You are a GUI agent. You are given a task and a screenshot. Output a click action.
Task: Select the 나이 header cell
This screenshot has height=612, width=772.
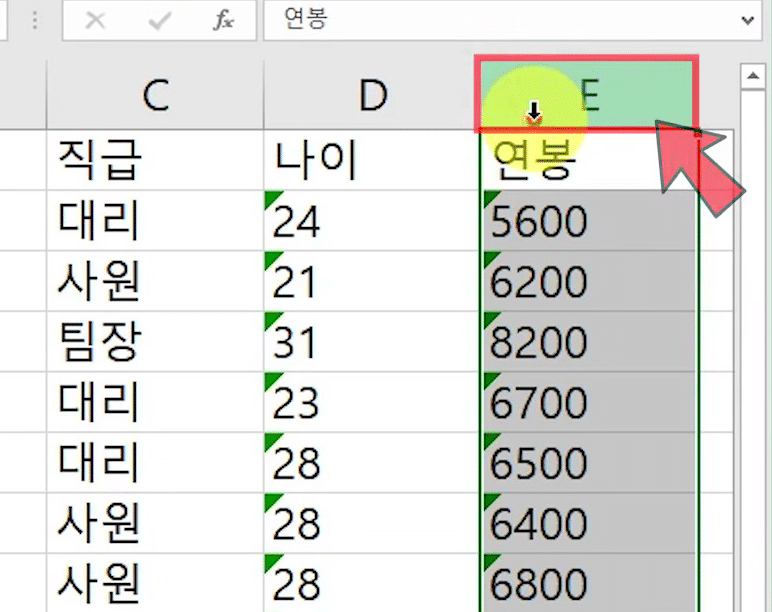tap(372, 161)
